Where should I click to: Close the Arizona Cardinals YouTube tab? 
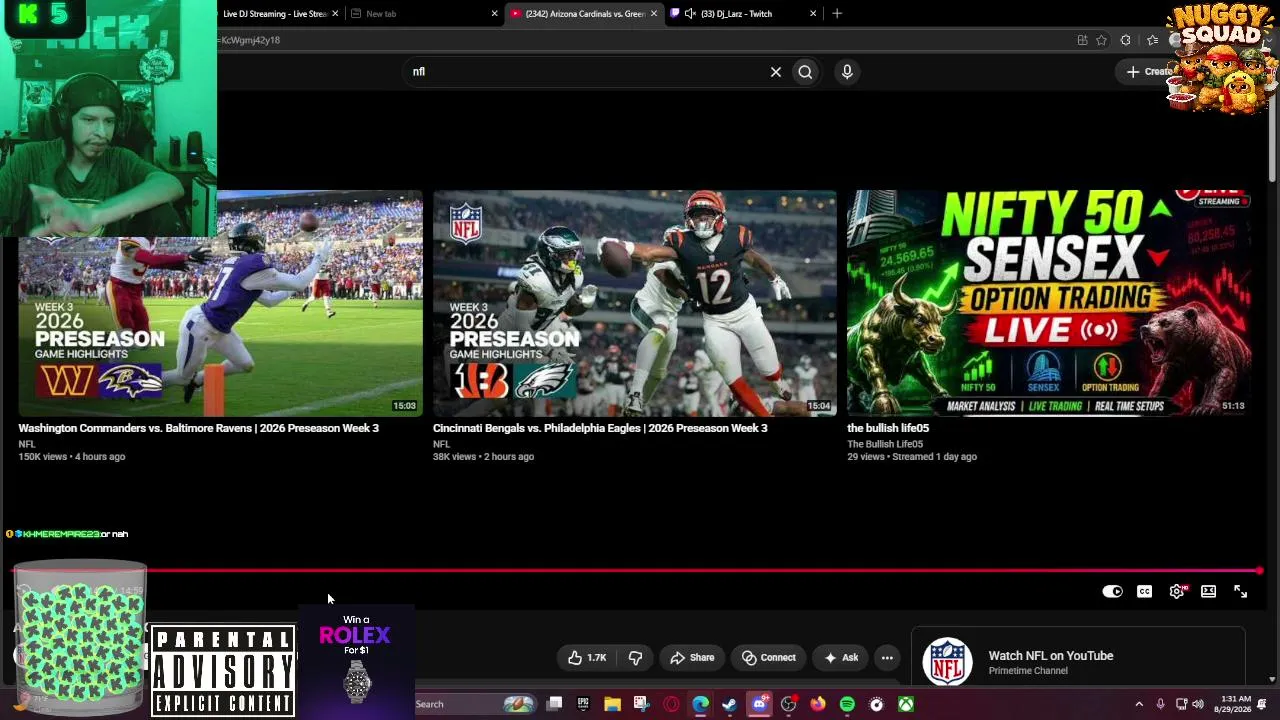pos(654,14)
